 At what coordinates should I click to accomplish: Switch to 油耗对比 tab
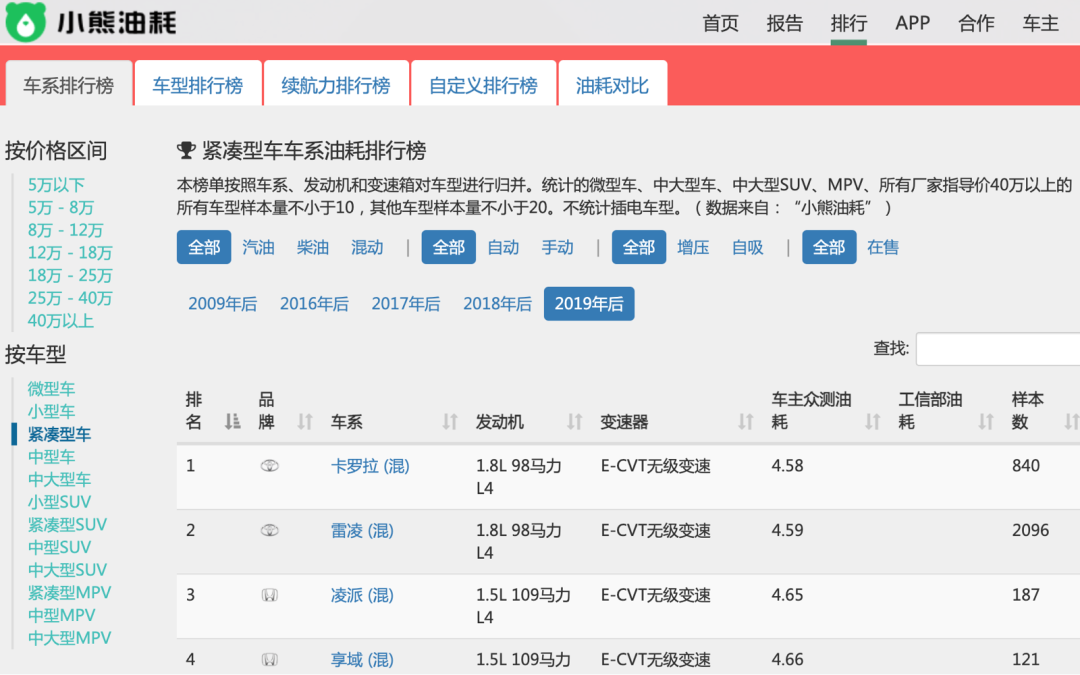click(612, 85)
